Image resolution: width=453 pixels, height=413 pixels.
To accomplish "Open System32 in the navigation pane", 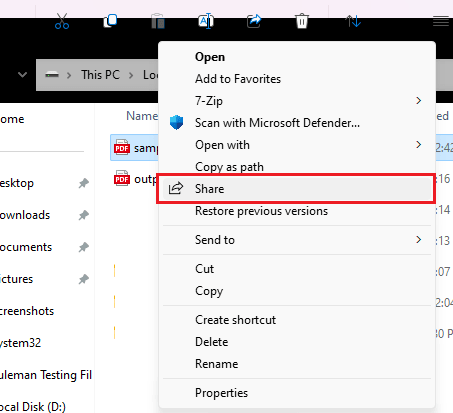I will (20, 343).
